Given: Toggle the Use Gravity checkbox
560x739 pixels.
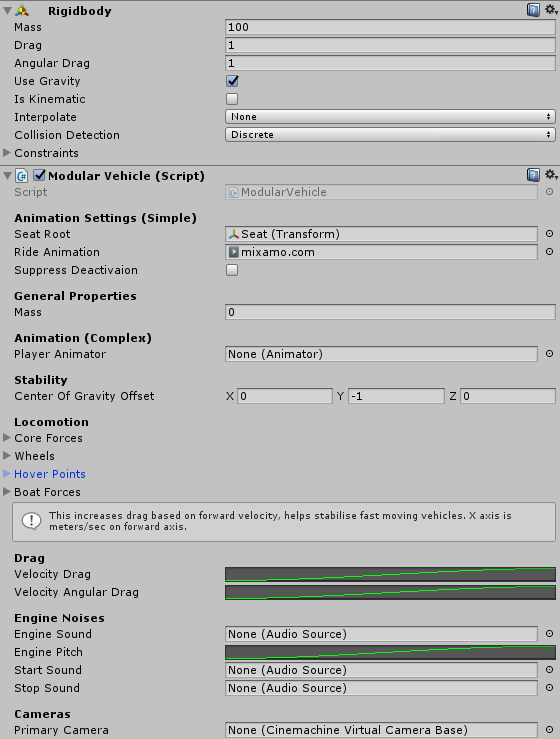Looking at the screenshot, I should tap(232, 81).
